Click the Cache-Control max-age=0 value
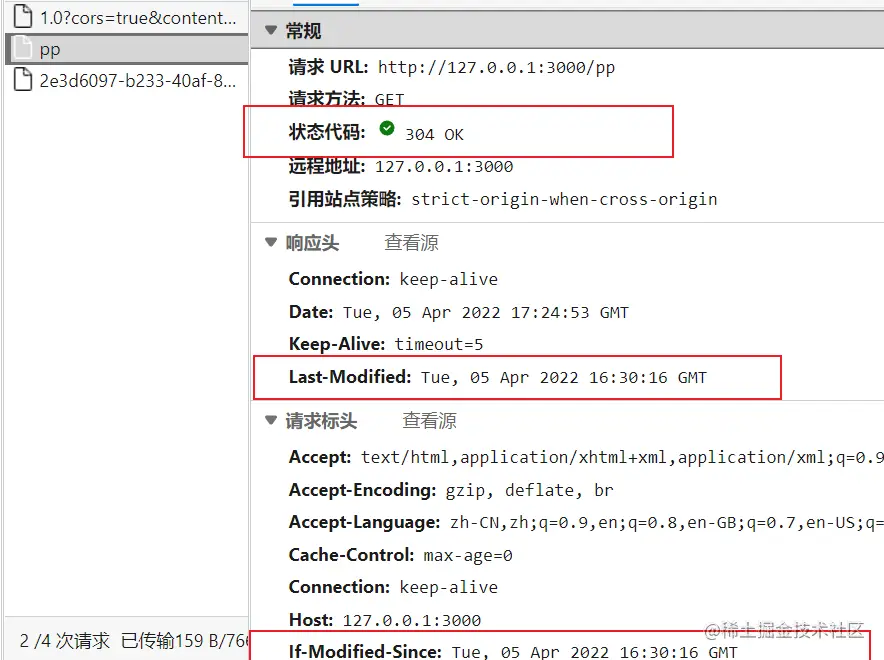Image resolution: width=884 pixels, height=660 pixels. pos(468,556)
